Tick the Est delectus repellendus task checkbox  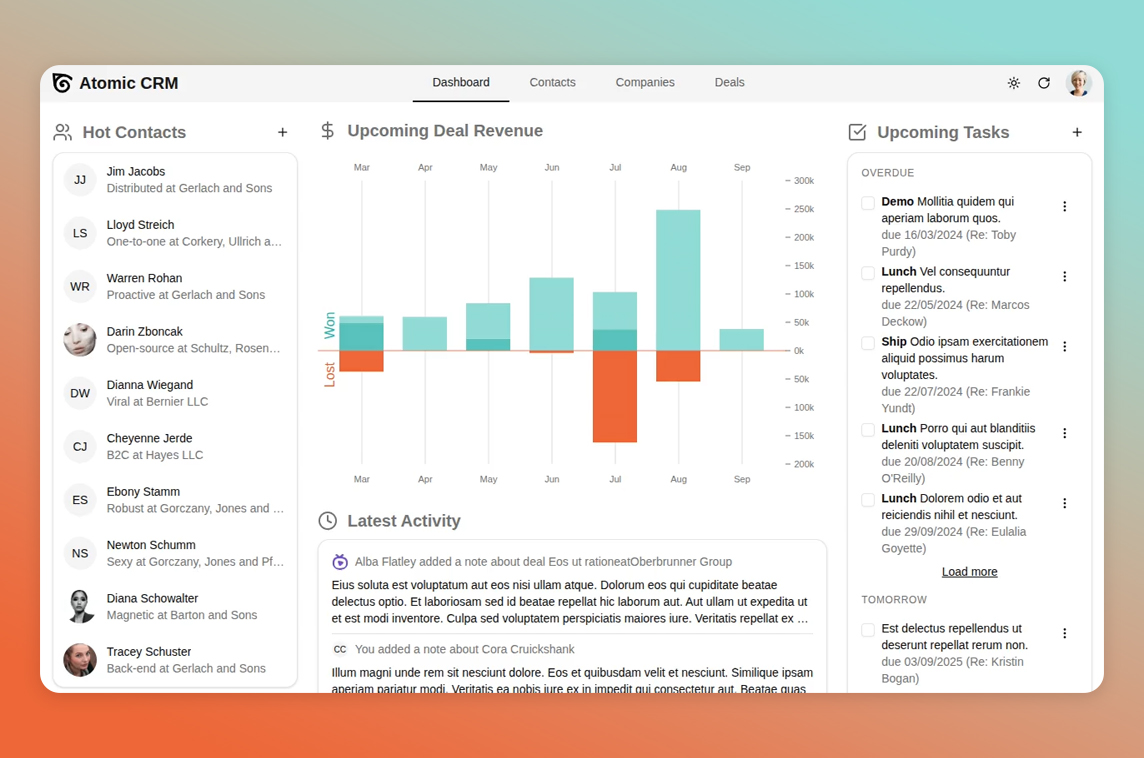point(868,630)
